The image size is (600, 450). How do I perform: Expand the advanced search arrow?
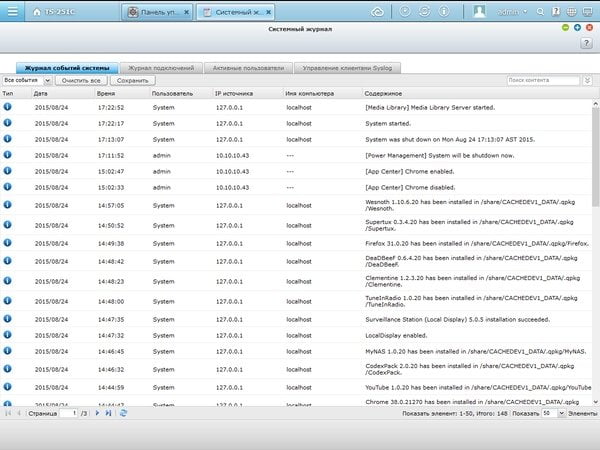tap(587, 80)
